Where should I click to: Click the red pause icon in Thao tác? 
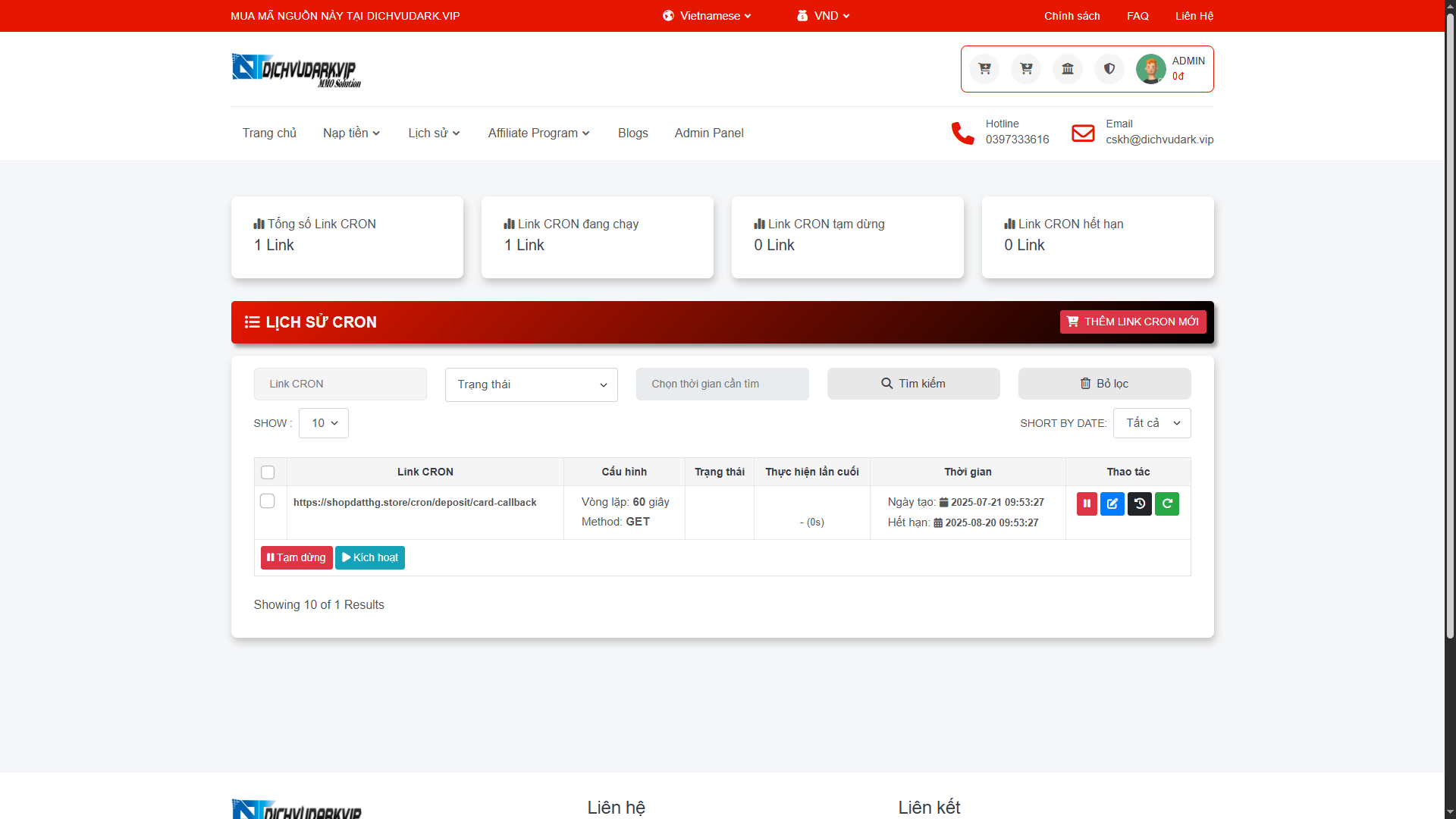[x=1087, y=504]
